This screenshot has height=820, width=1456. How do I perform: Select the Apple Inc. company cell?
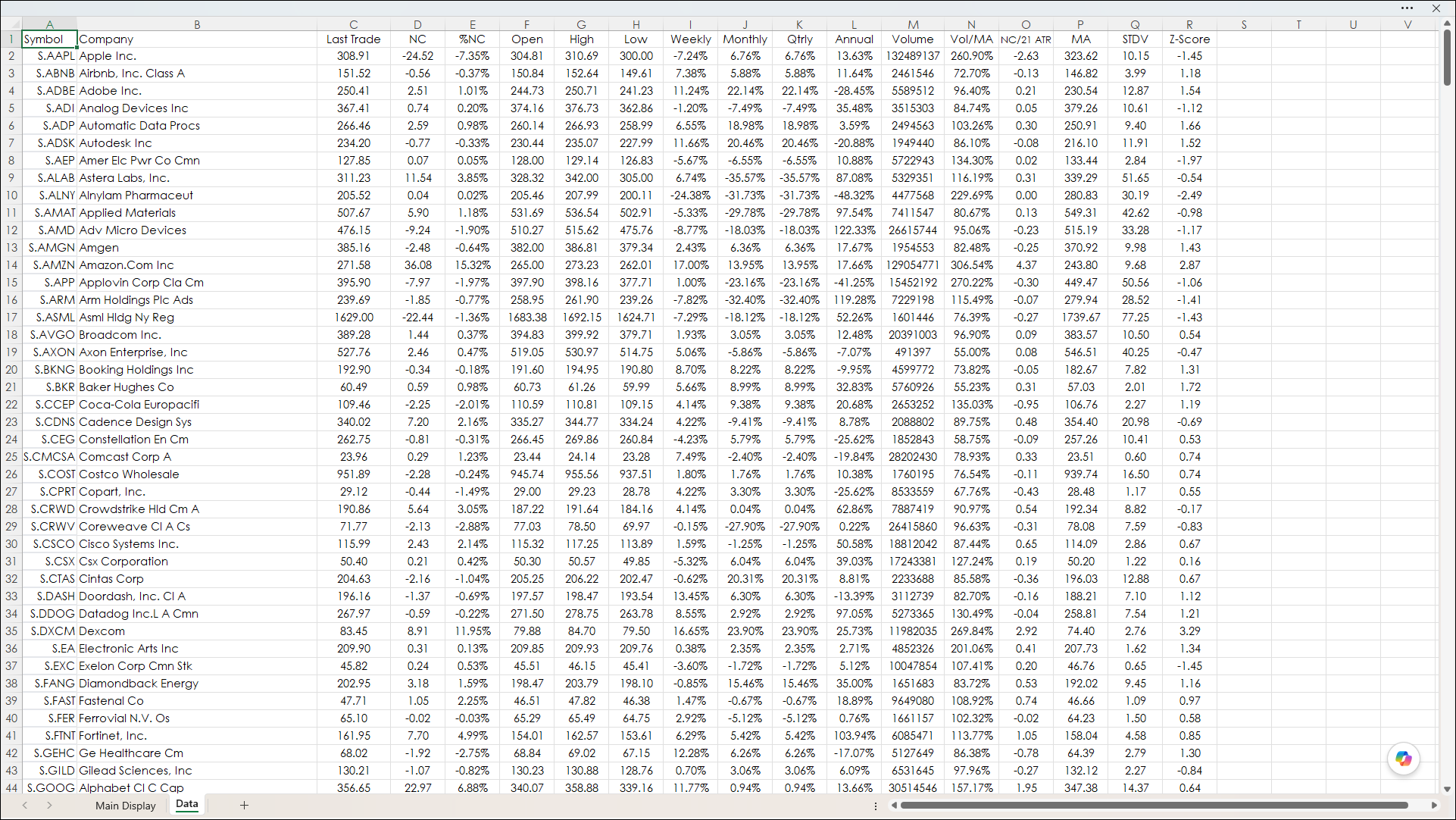tap(197, 56)
